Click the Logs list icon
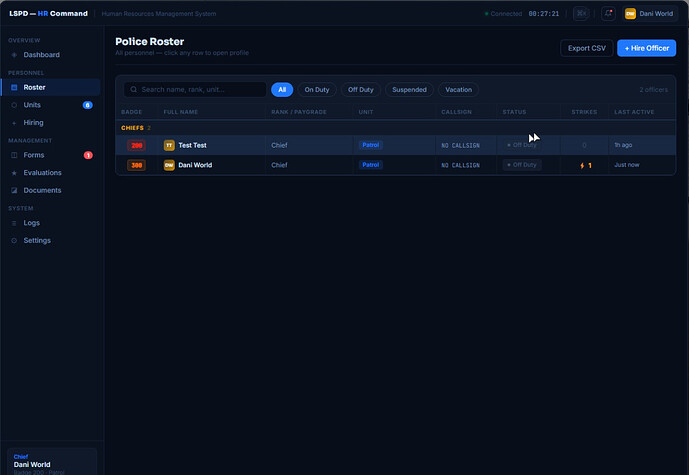Screen dimensions: 689x475 (14, 223)
